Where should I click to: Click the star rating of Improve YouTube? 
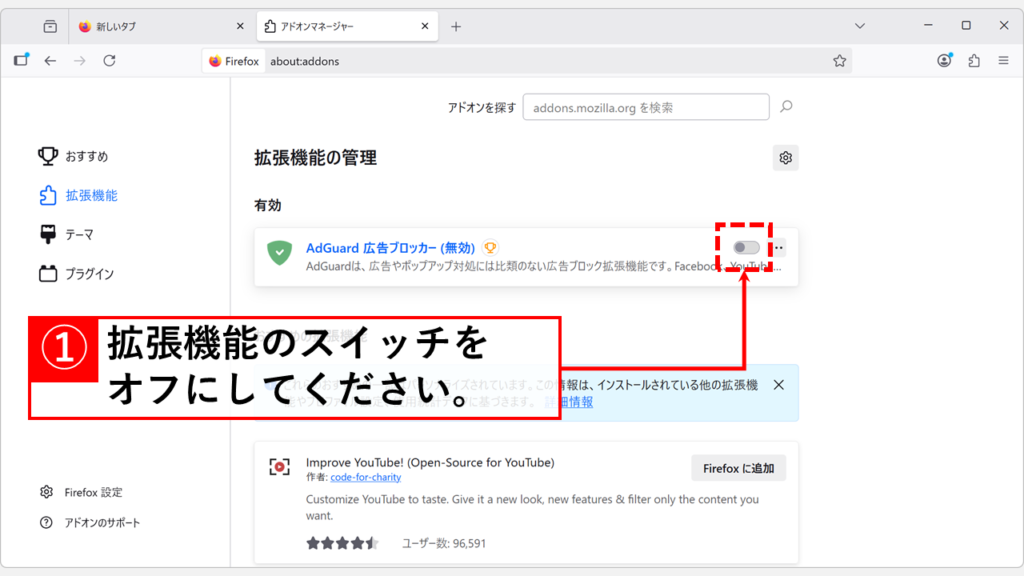(342, 543)
